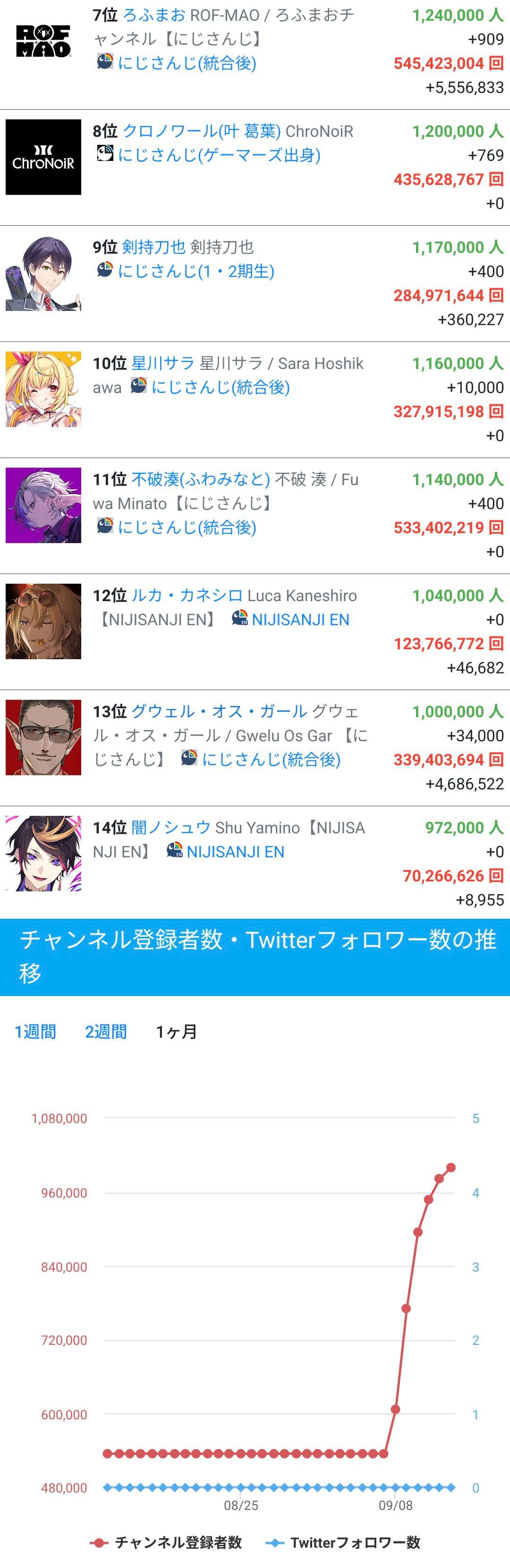Switch chart to 2週間 range

(x=106, y=1031)
